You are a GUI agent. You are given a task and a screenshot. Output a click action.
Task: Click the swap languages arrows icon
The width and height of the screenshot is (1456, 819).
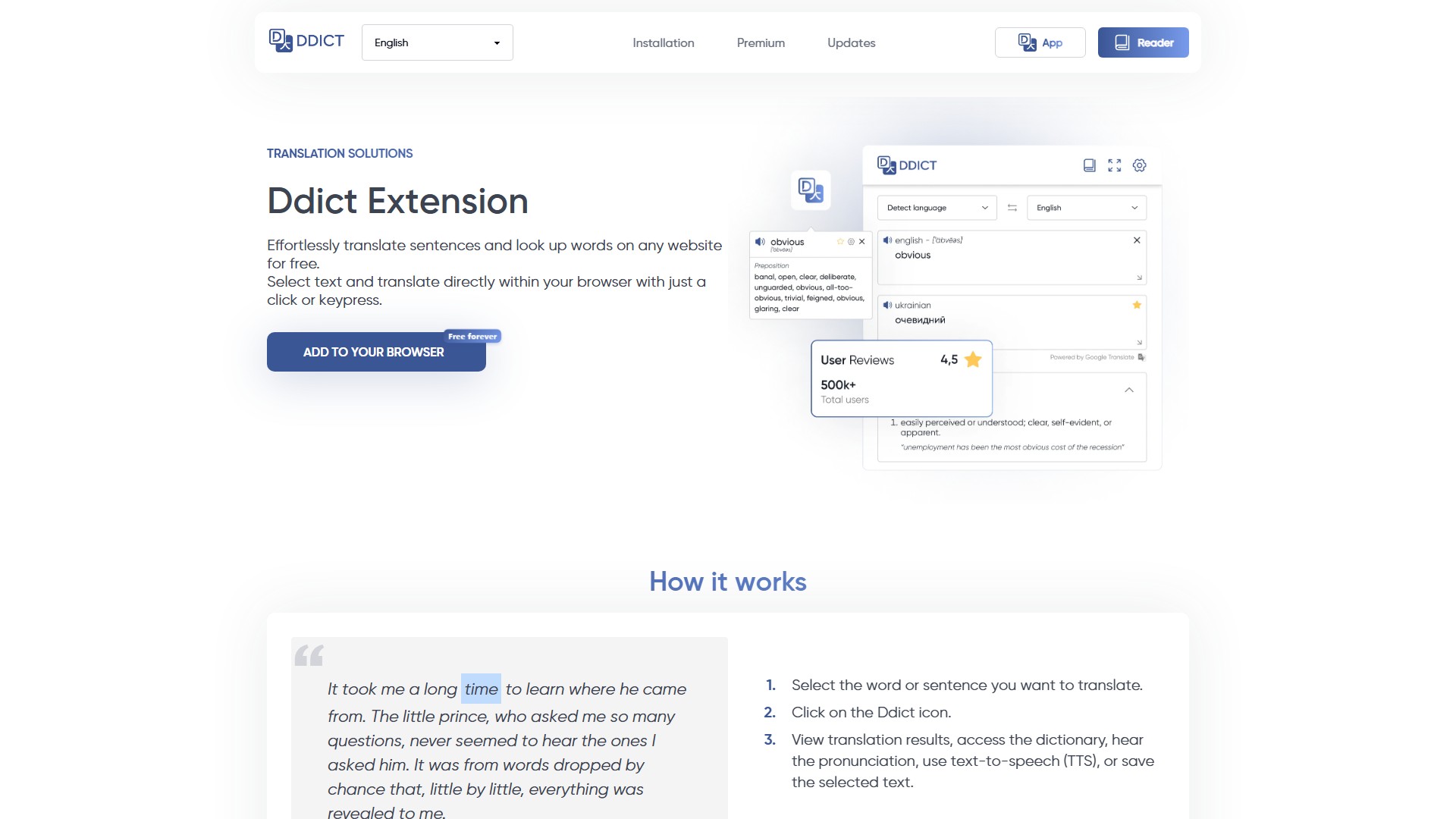(x=1012, y=208)
